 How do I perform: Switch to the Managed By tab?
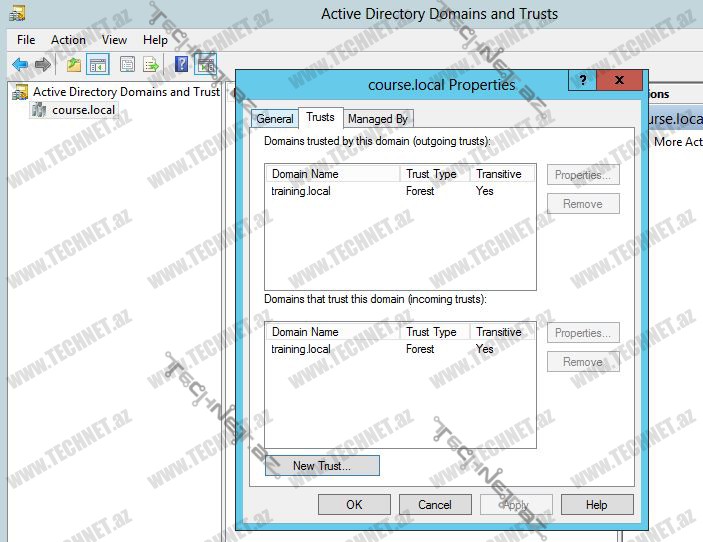pos(377,119)
